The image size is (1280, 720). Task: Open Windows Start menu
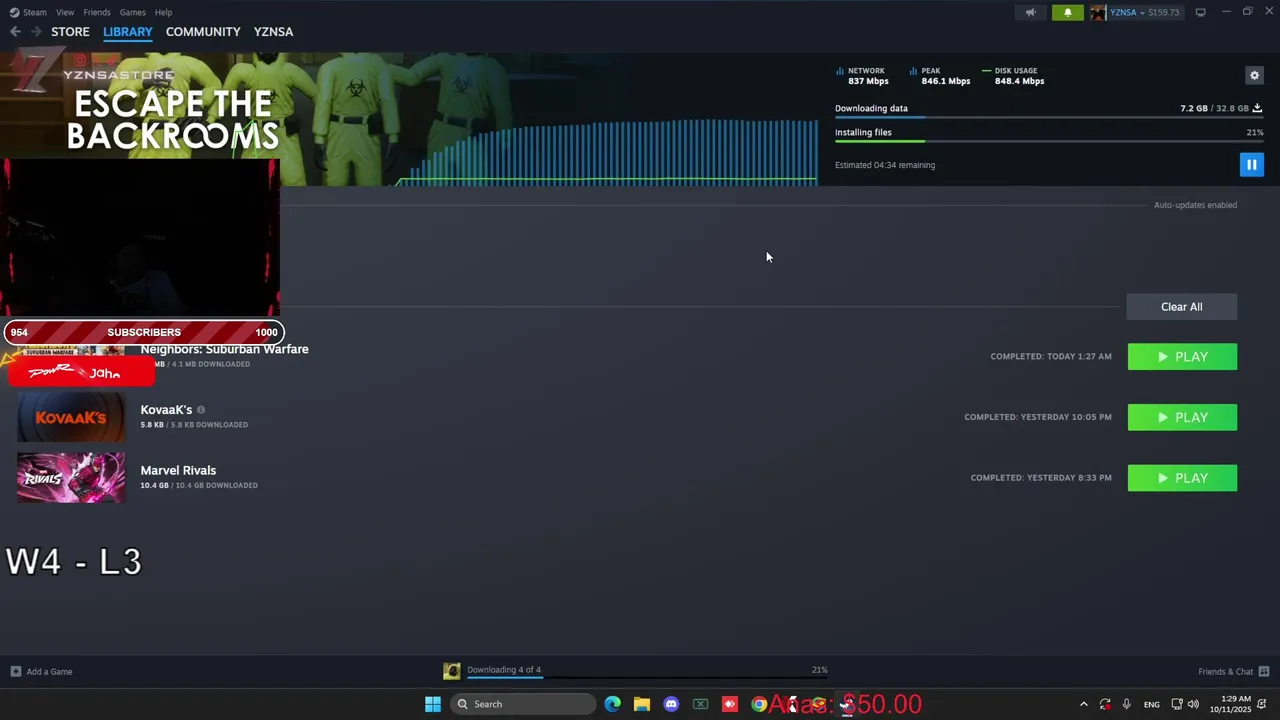[432, 704]
